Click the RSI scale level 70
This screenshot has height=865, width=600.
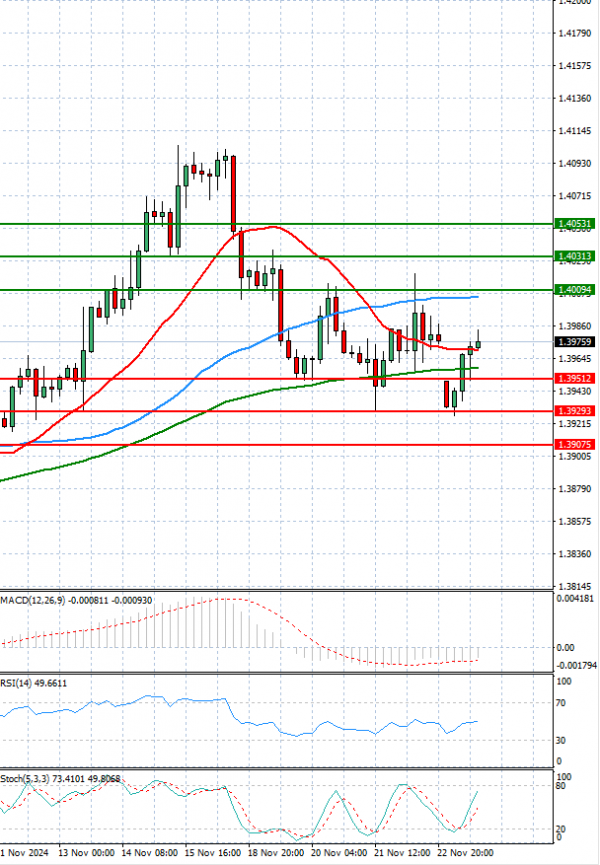(560, 703)
